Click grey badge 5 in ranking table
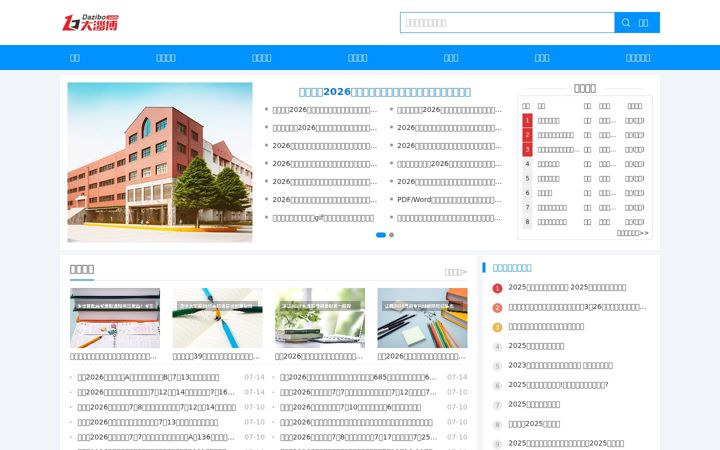 point(527,178)
